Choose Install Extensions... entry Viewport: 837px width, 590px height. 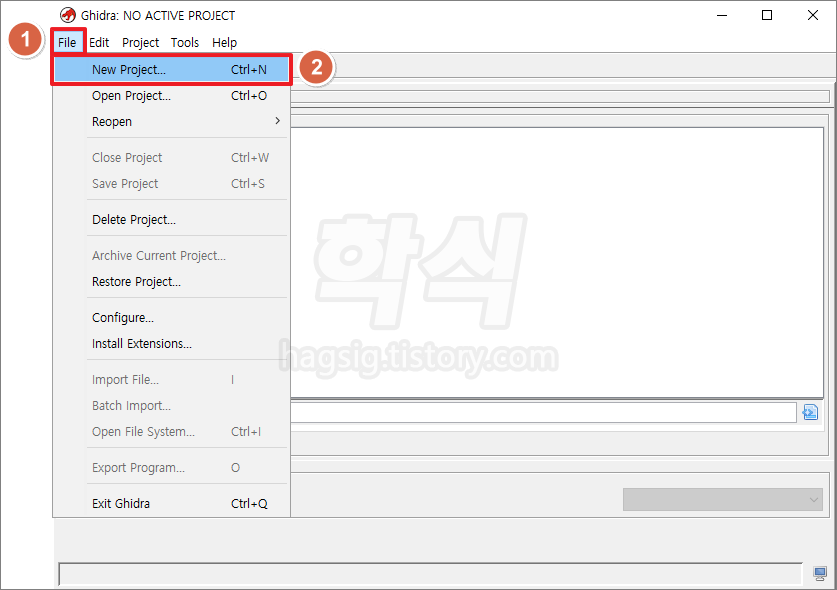[171, 343]
